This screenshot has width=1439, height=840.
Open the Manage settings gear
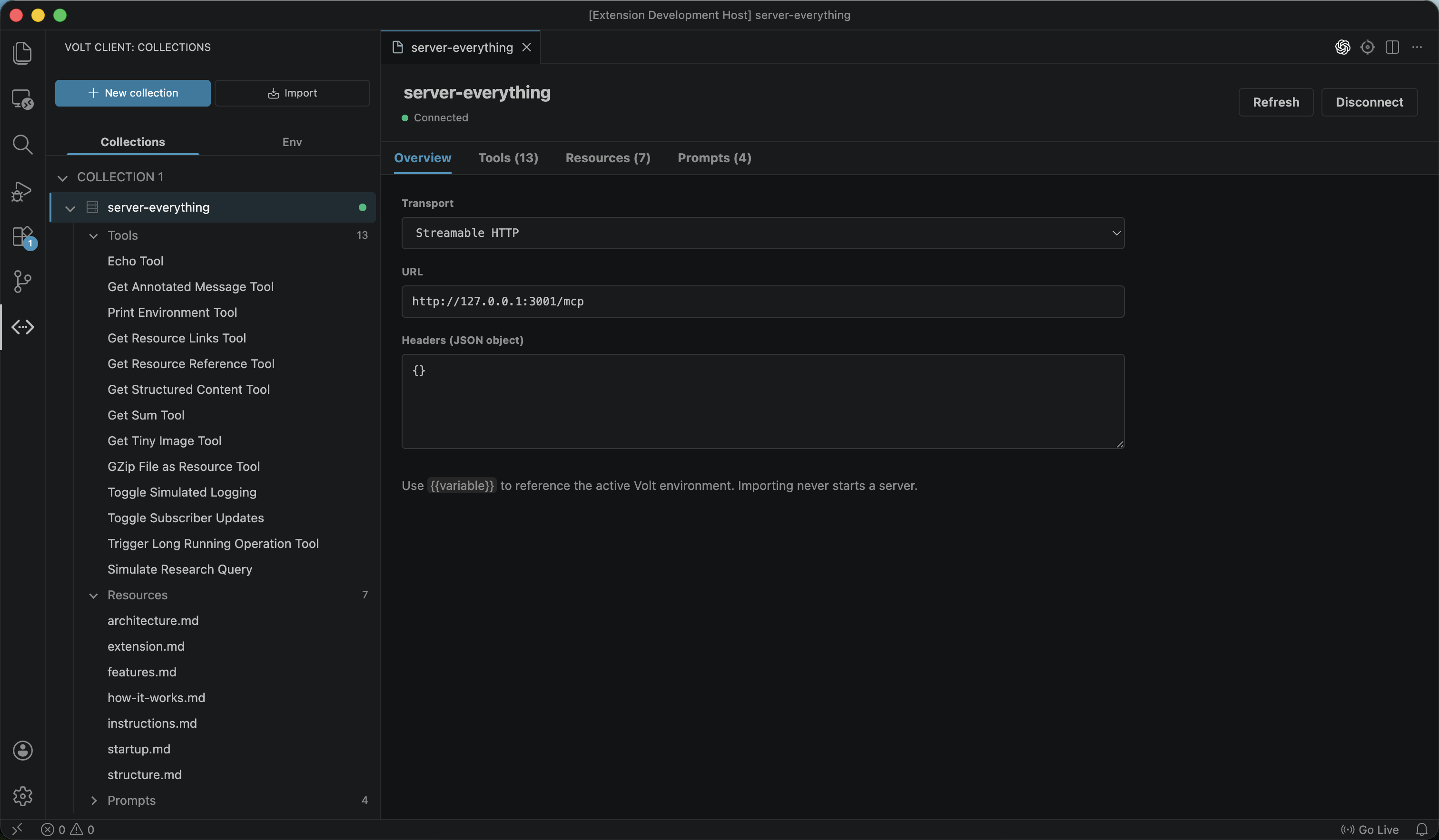[x=22, y=796]
